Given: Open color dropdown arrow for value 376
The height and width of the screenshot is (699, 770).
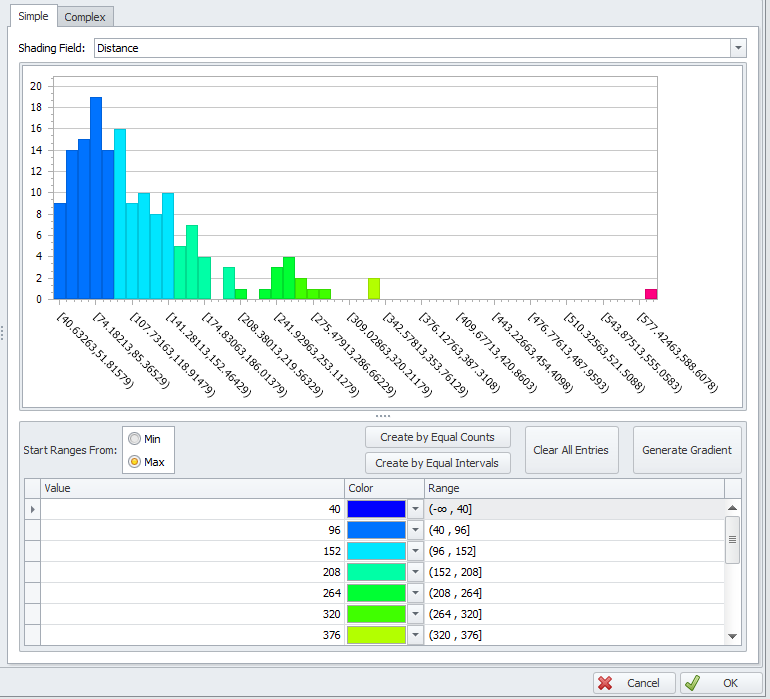Looking at the screenshot, I should pos(415,635).
